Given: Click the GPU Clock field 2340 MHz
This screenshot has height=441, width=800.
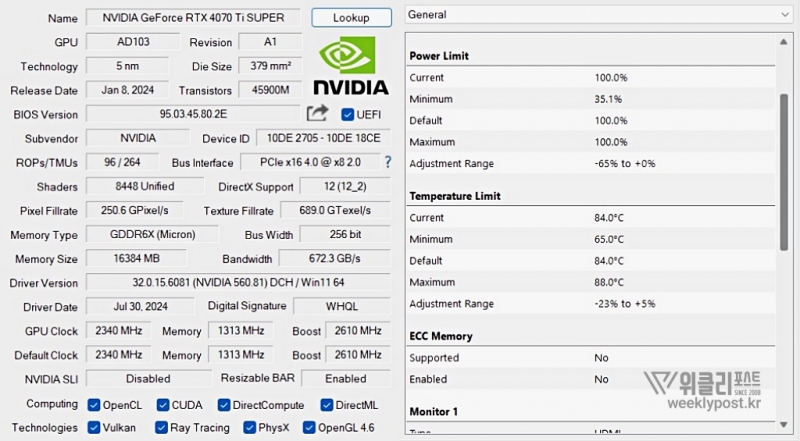Looking at the screenshot, I should pos(118,331).
